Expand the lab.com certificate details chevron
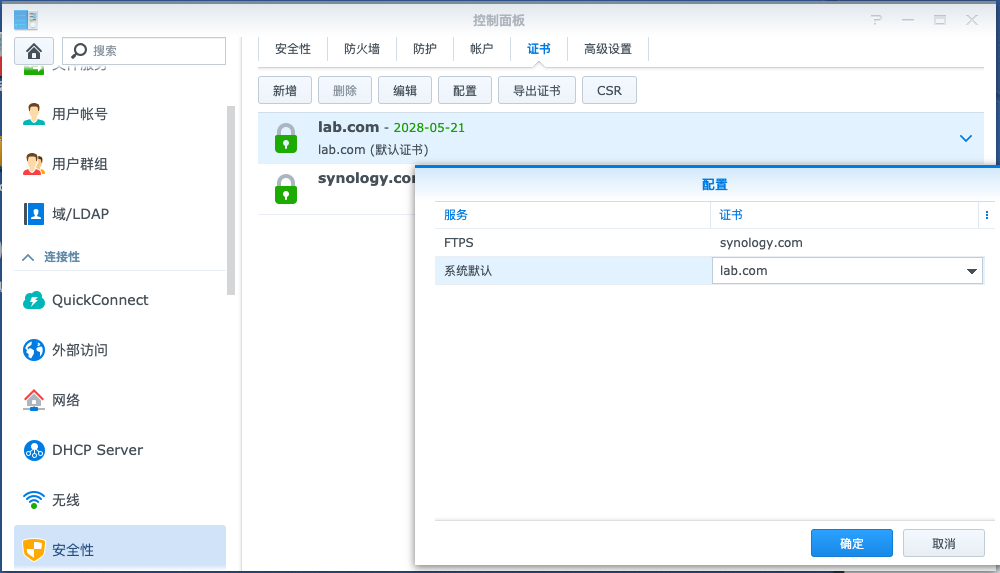The width and height of the screenshot is (1000, 573). click(966, 138)
